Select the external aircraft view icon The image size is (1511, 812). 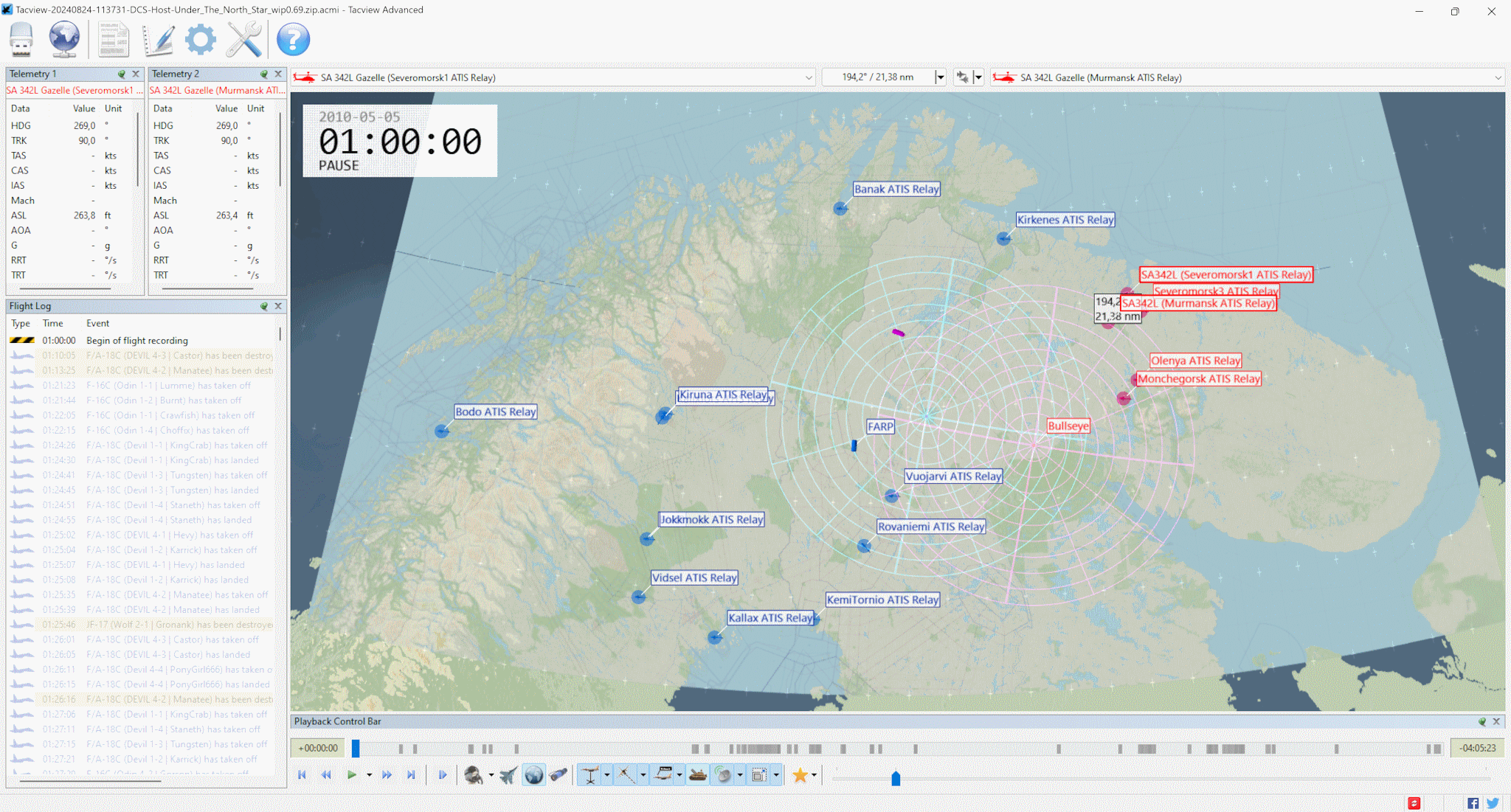click(508, 775)
